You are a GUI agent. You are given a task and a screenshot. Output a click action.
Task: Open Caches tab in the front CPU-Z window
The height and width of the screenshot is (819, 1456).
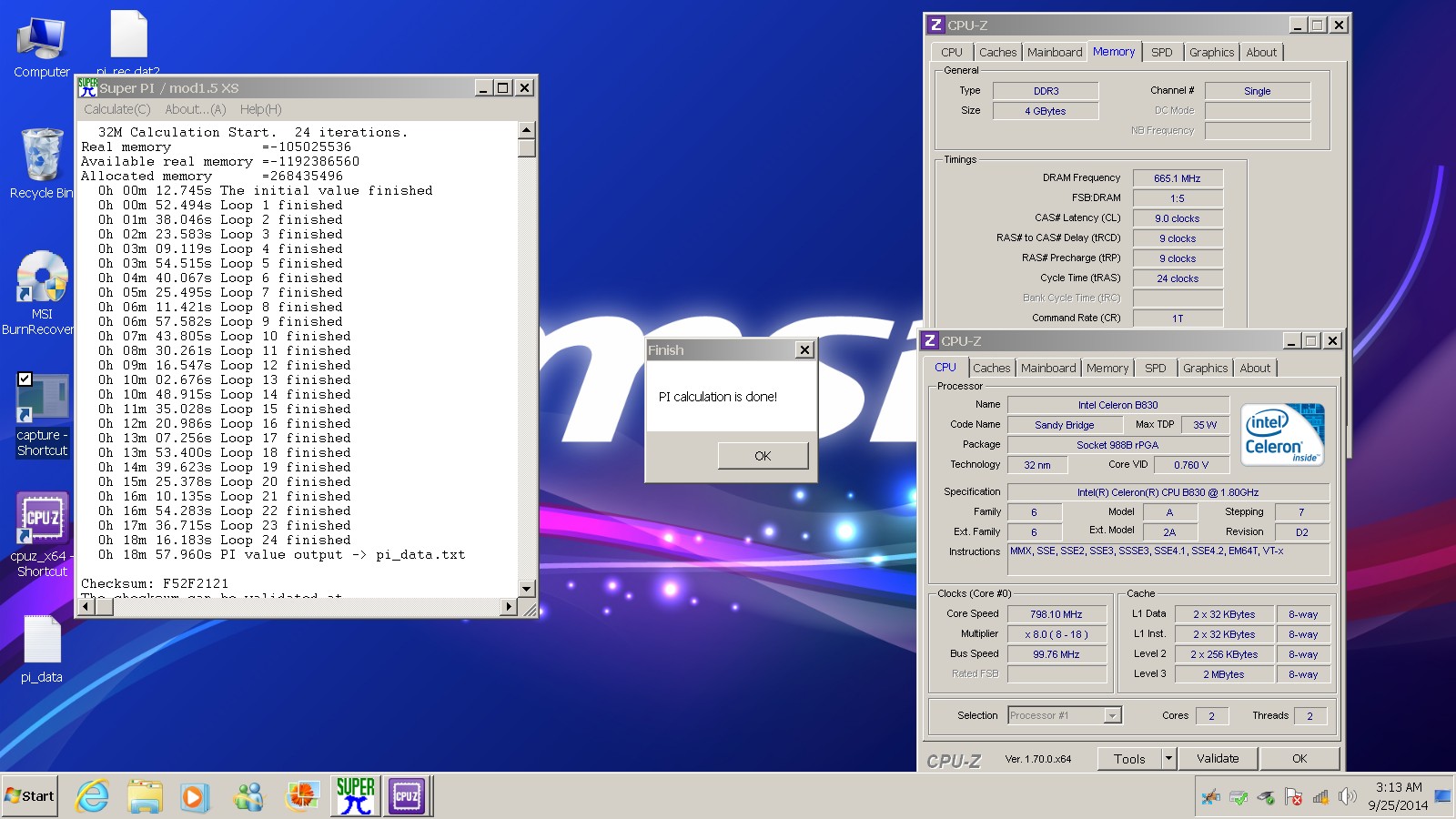pyautogui.click(x=991, y=368)
